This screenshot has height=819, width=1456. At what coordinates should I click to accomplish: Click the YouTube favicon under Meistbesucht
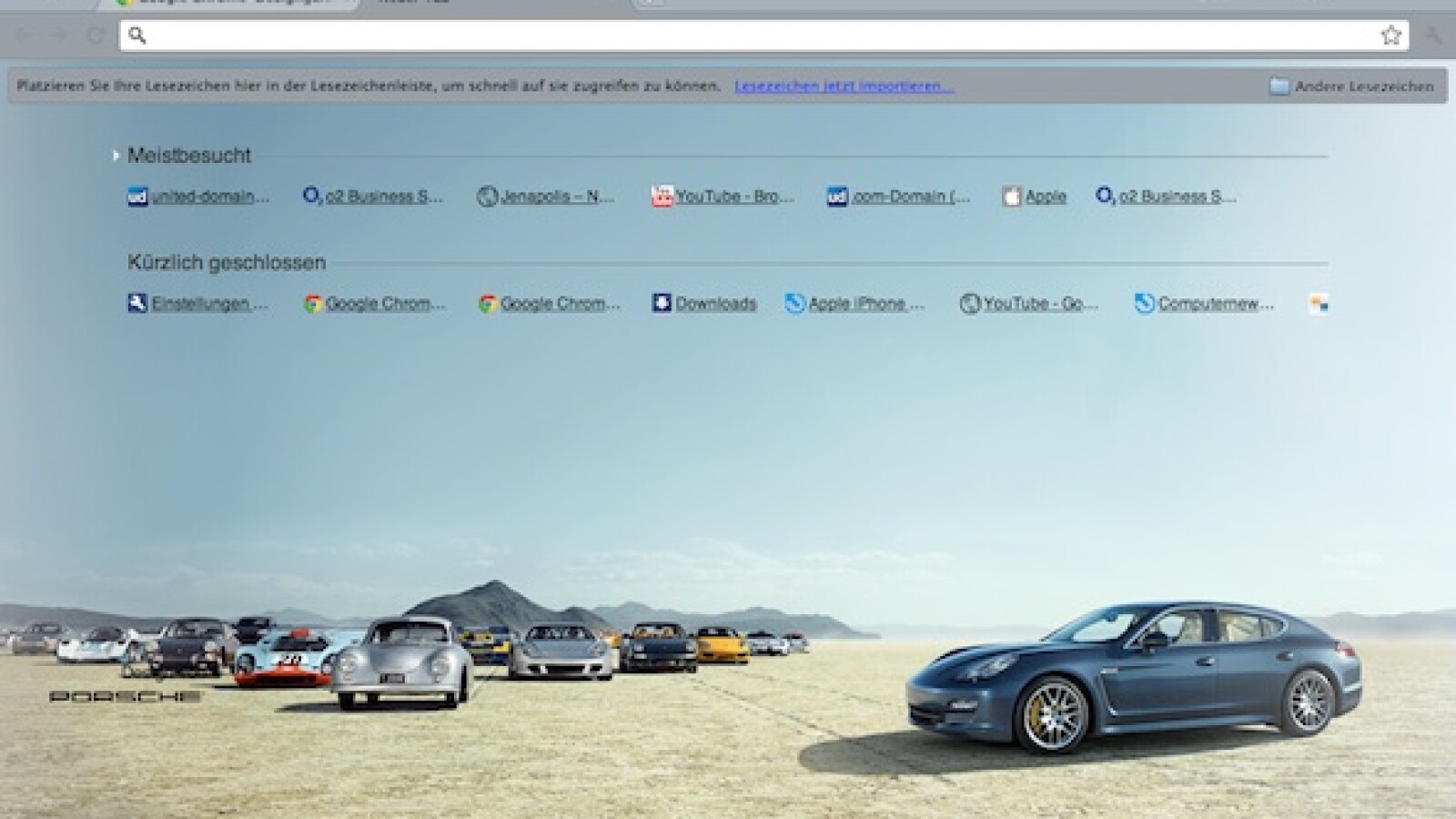pos(662,197)
